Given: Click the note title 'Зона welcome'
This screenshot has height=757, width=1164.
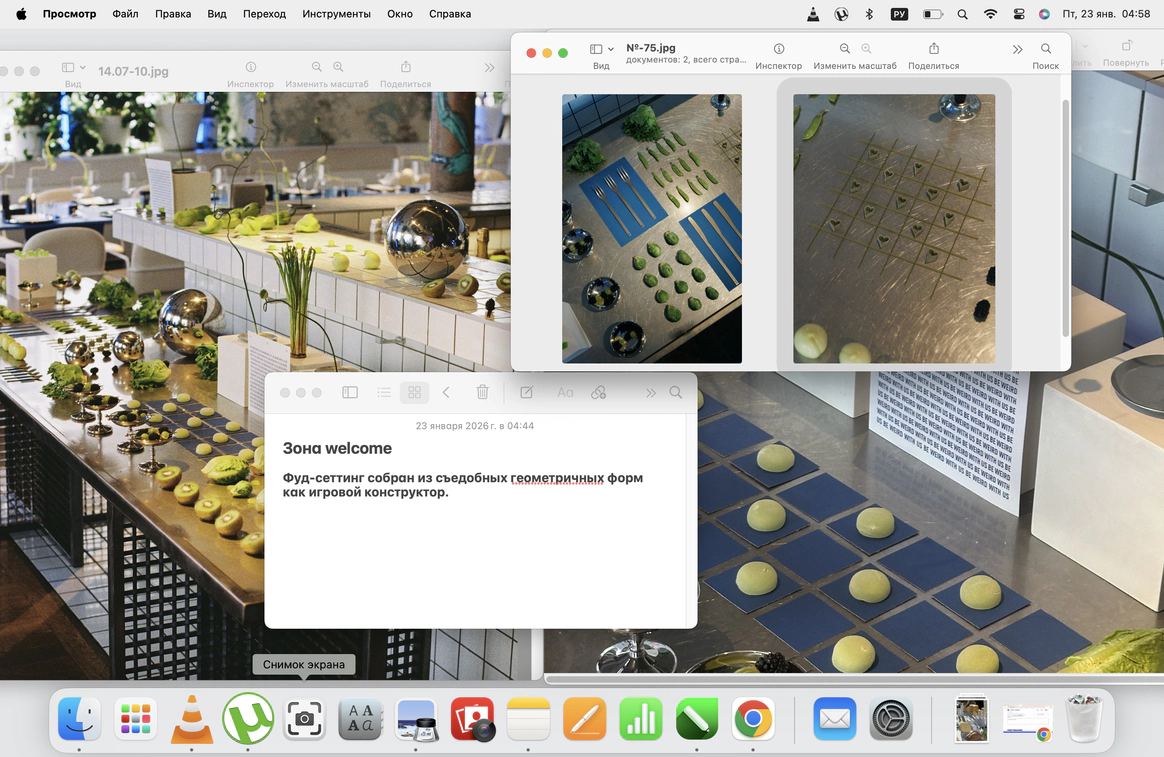Looking at the screenshot, I should point(337,449).
